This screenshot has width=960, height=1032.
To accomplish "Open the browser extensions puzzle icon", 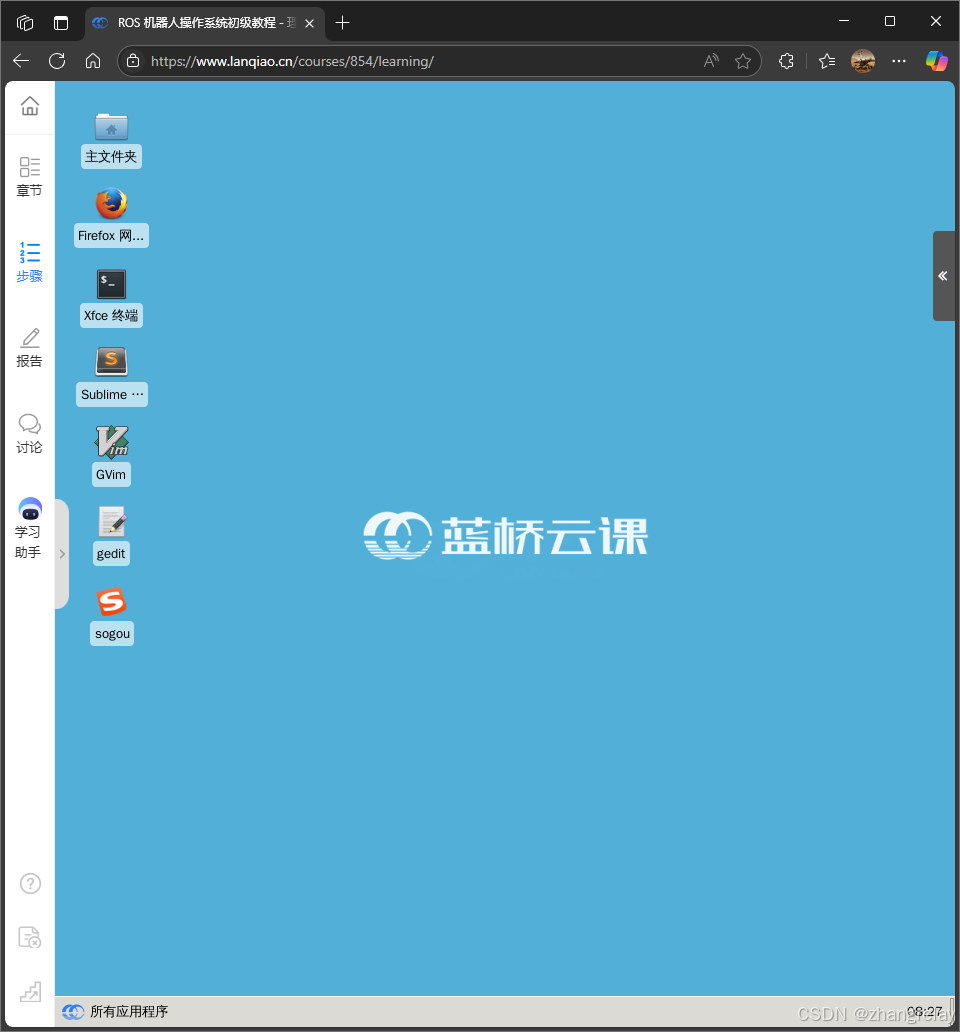I will pos(786,61).
